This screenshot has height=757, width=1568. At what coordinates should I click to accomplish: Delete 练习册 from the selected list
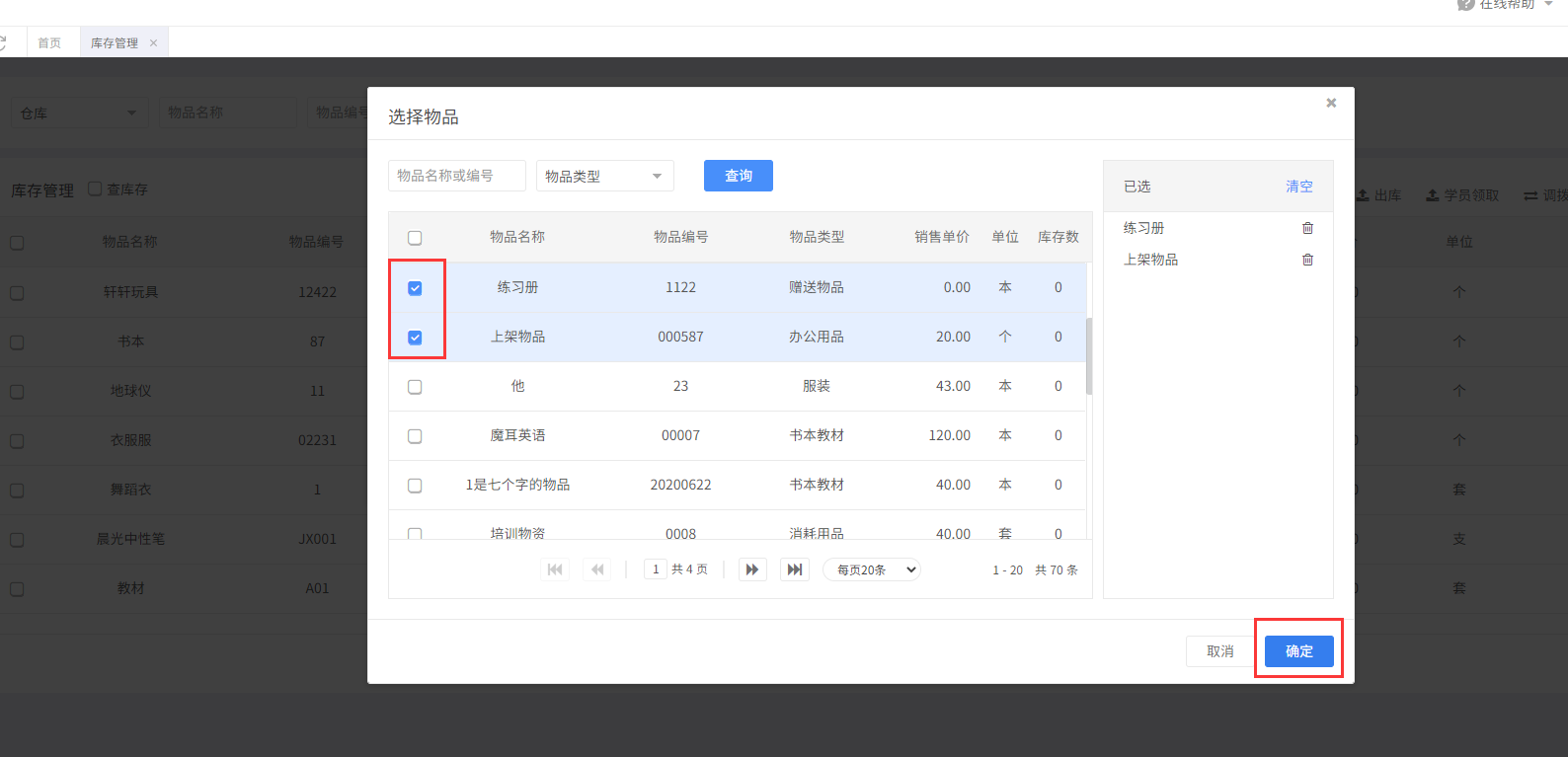[1307, 228]
